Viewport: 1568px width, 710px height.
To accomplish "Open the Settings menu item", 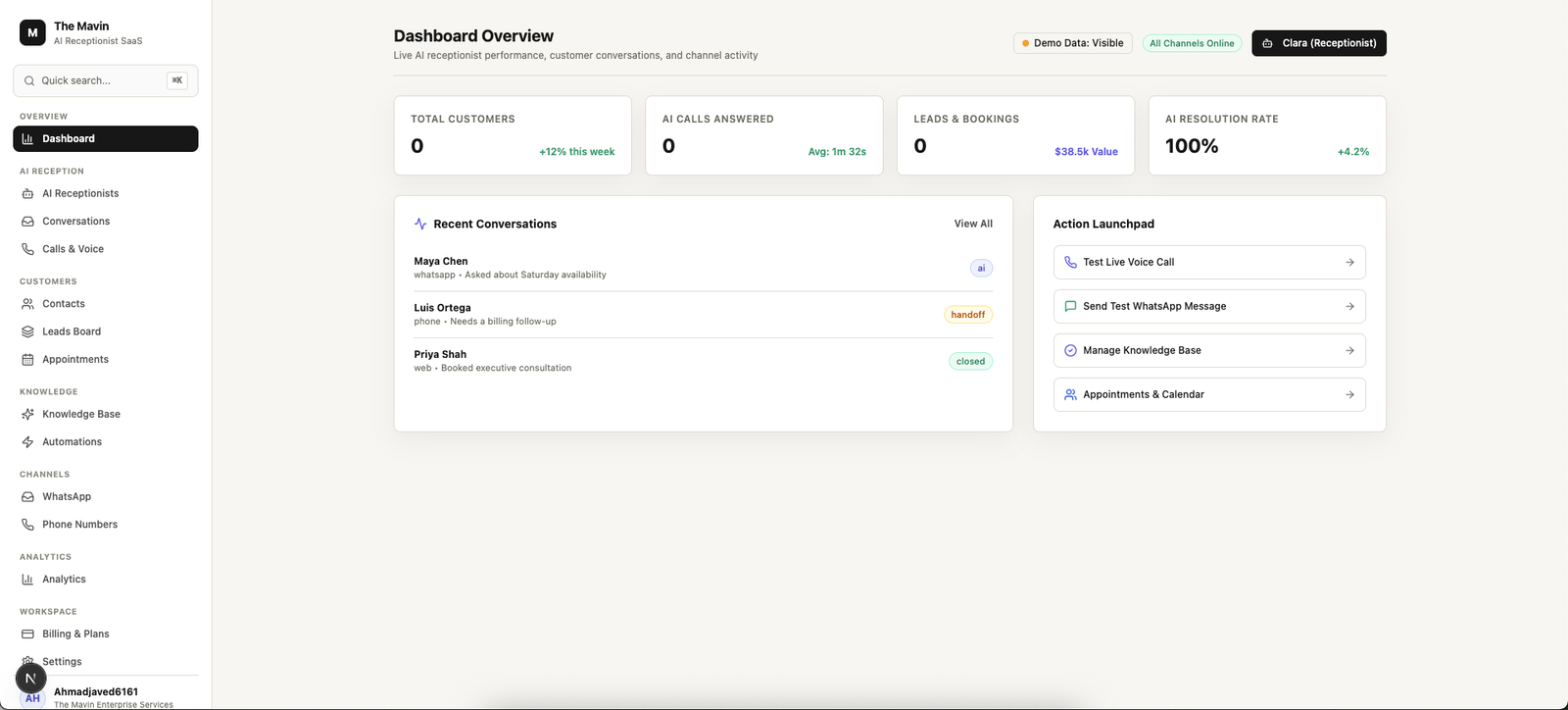I will tap(106, 662).
